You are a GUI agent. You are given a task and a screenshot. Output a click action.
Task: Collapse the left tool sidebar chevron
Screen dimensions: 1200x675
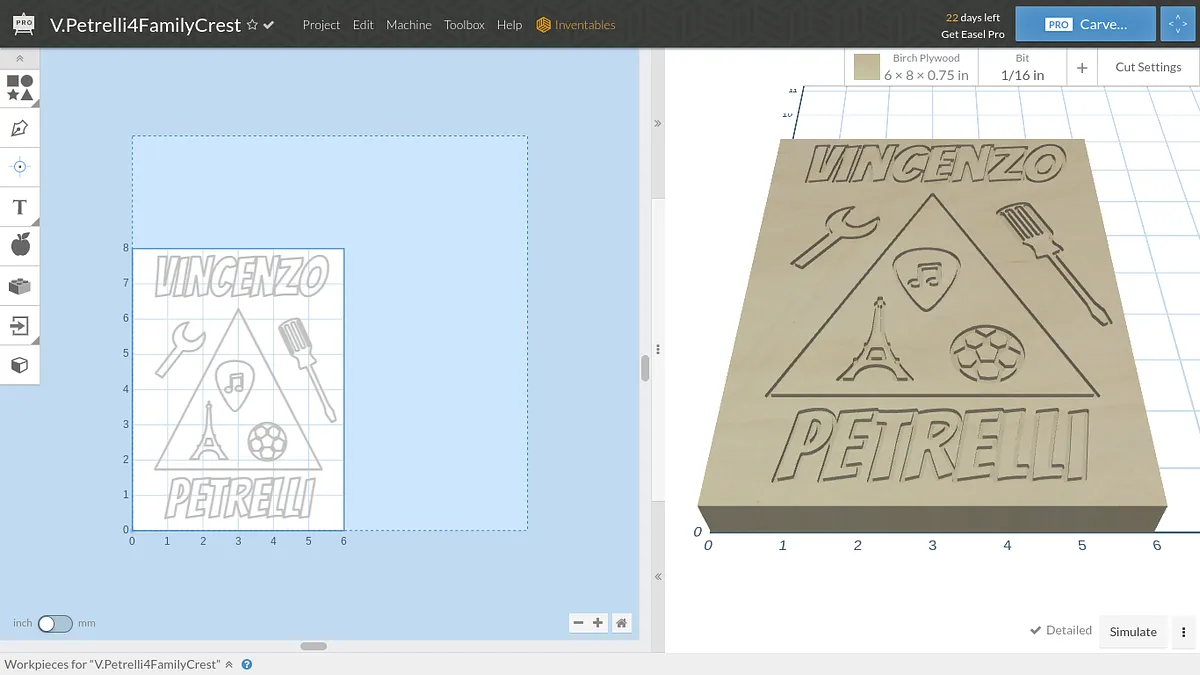20,59
